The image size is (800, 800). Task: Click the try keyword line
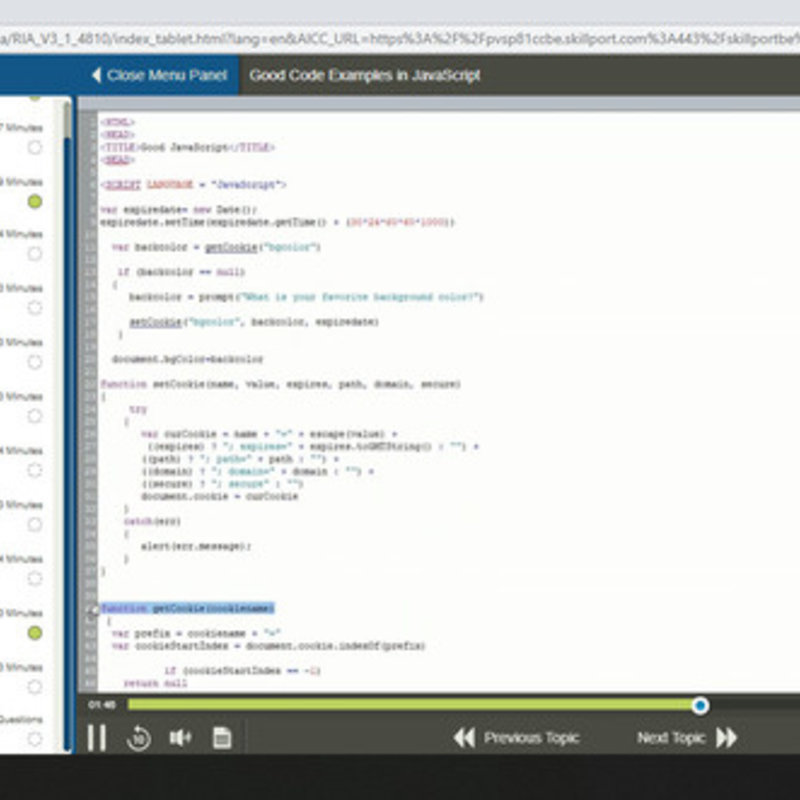point(138,409)
